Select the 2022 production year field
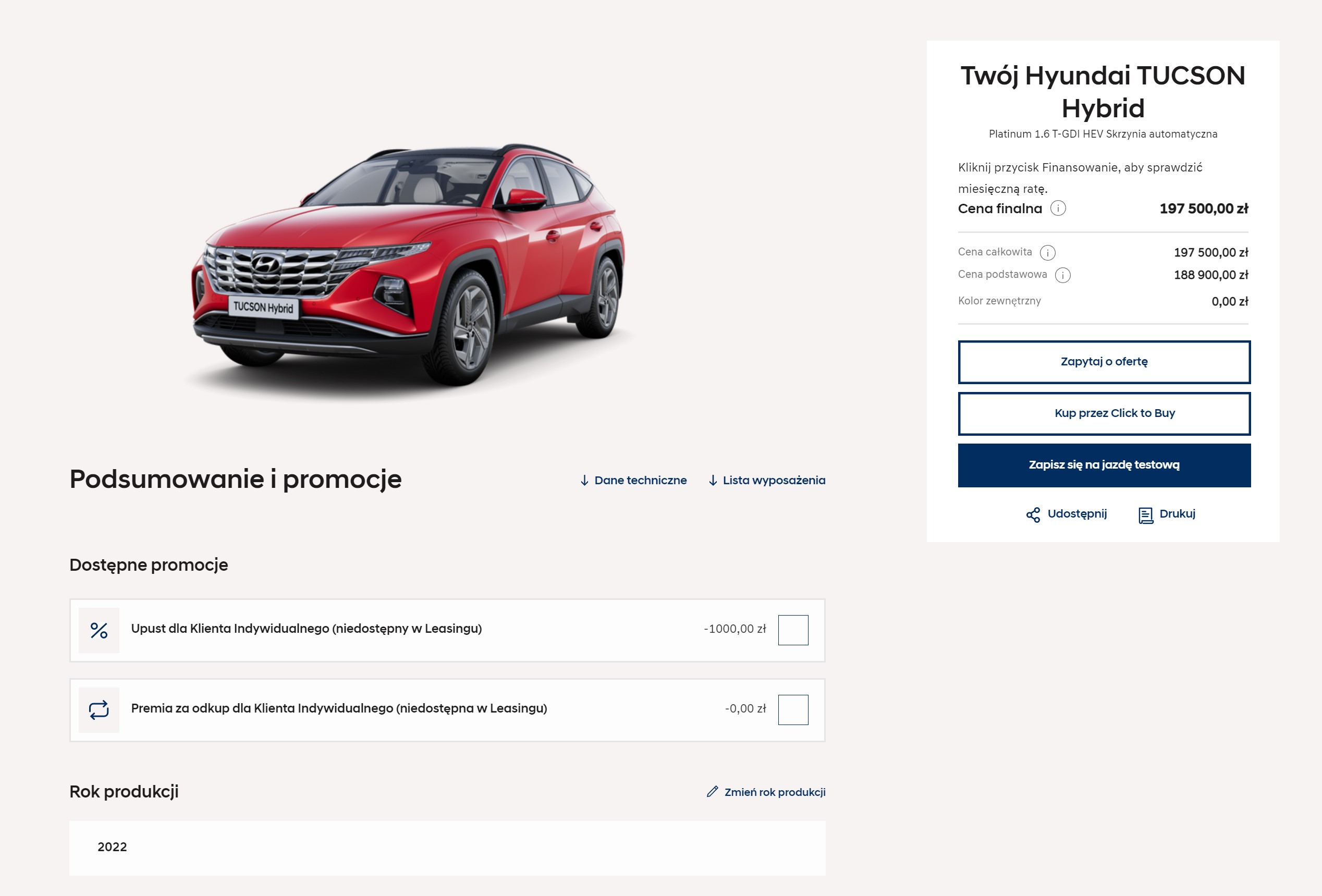Viewport: 1322px width, 896px height. click(447, 847)
